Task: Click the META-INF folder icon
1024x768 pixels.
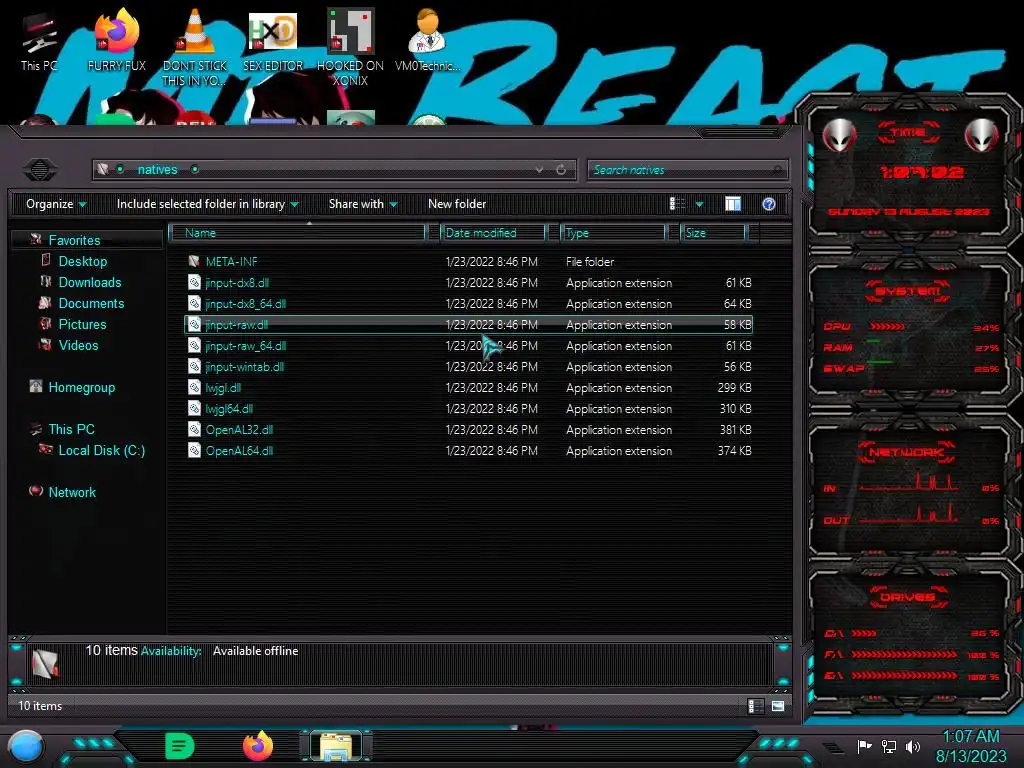Action: 194,261
